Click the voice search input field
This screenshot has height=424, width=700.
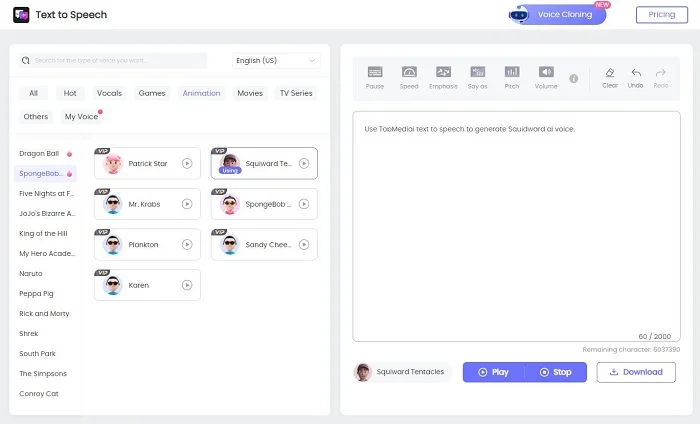(113, 60)
